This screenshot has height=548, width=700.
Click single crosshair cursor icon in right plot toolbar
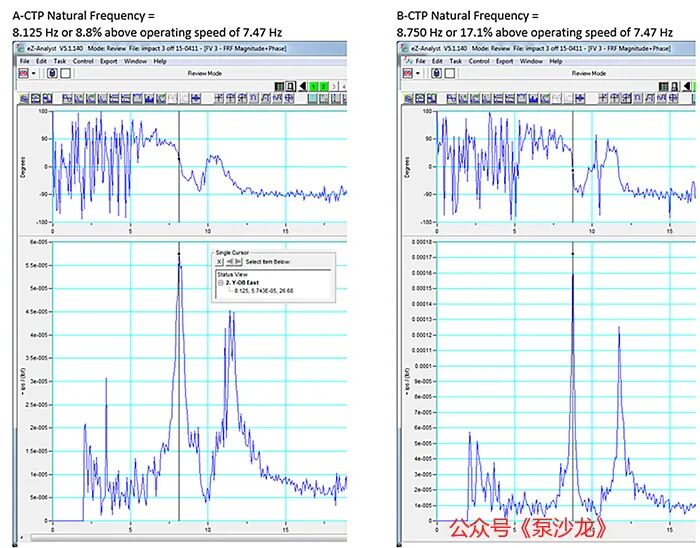[603, 99]
